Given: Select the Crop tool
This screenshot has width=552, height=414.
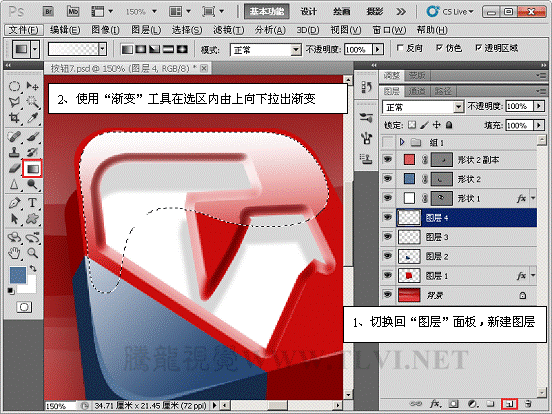Looking at the screenshot, I should pos(14,118).
